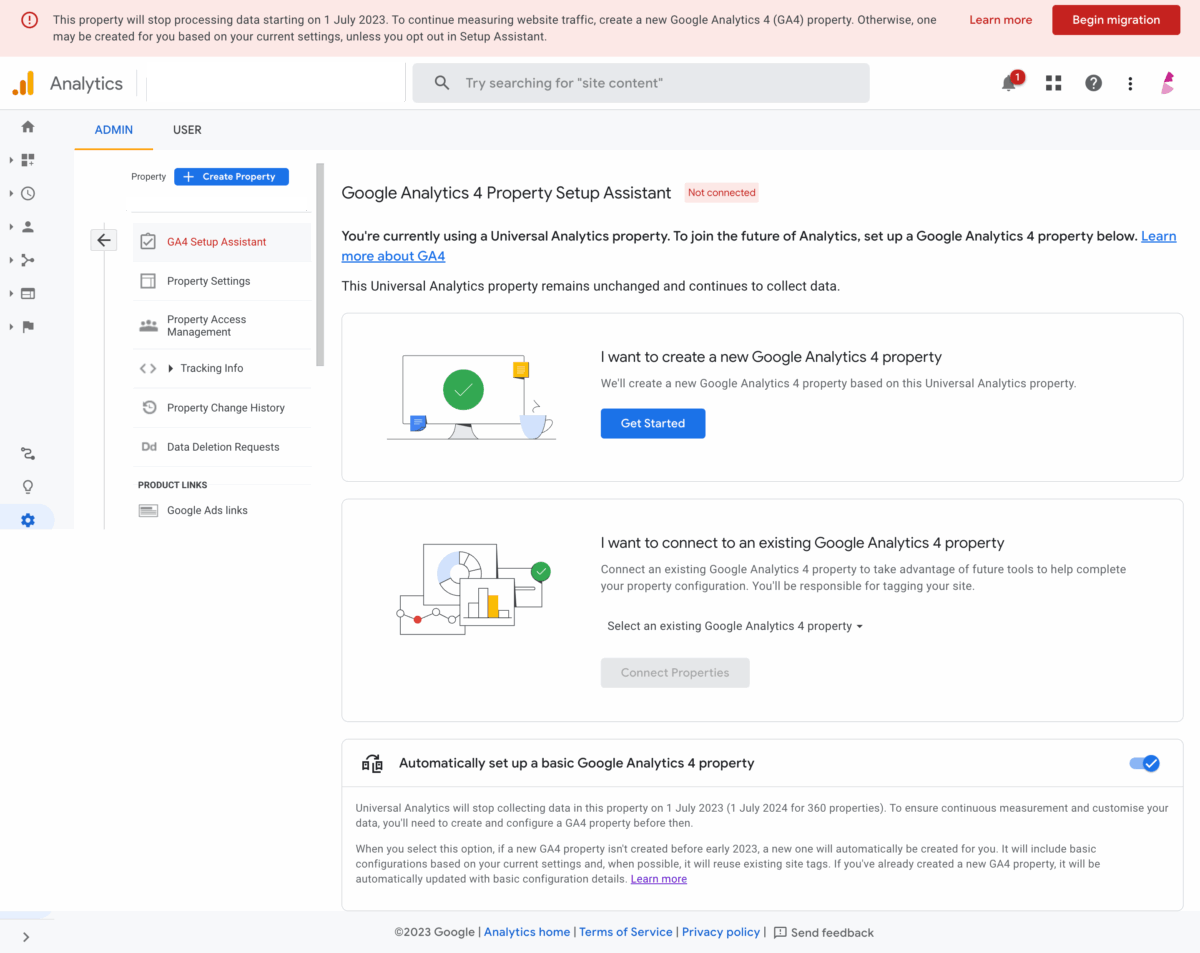This screenshot has height=953, width=1200.
Task: Click the Home icon in the sidebar
Action: tap(27, 126)
